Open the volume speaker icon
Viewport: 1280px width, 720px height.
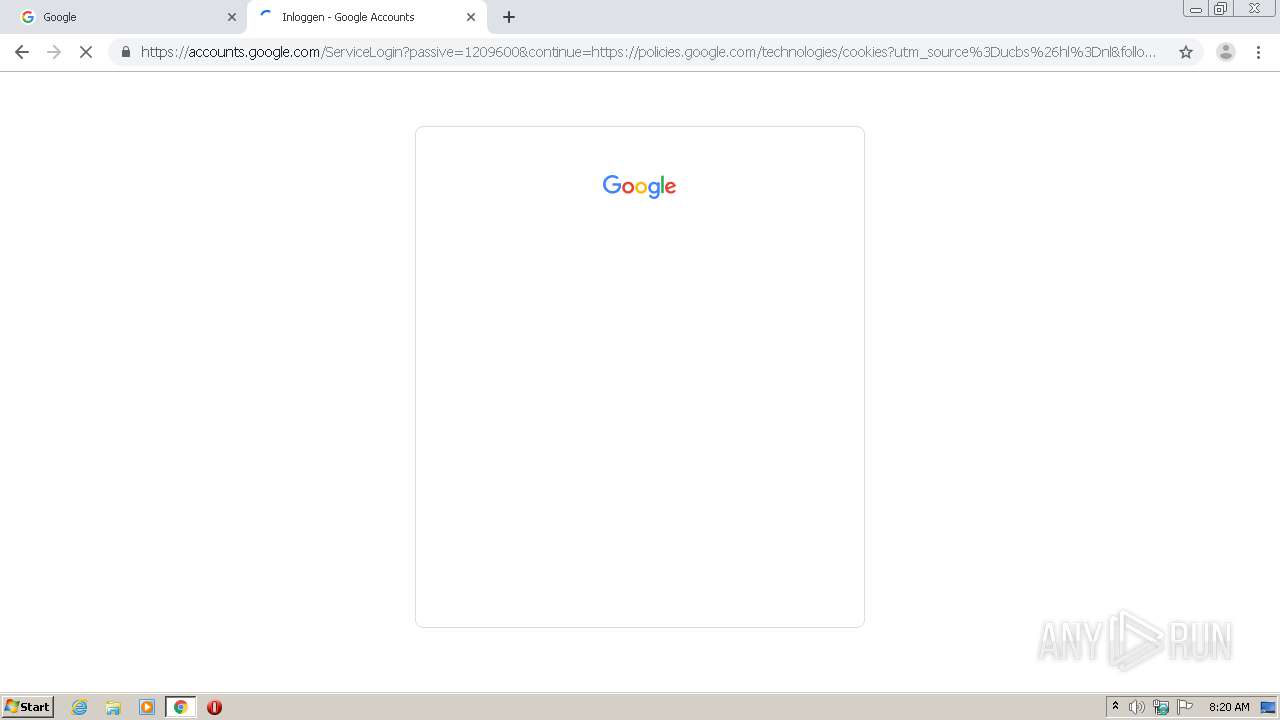pos(1137,707)
